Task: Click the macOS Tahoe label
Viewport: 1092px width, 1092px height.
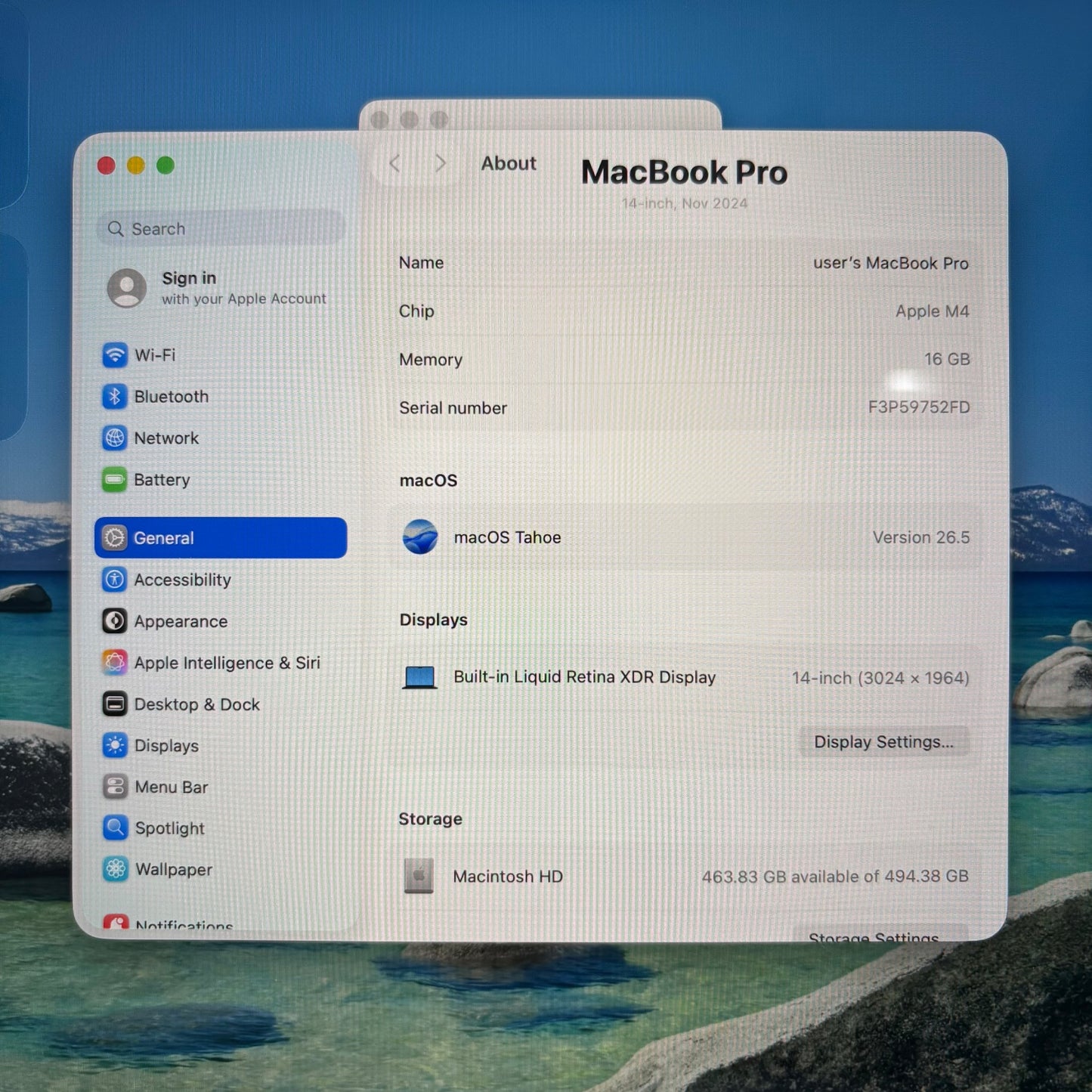Action: (508, 537)
